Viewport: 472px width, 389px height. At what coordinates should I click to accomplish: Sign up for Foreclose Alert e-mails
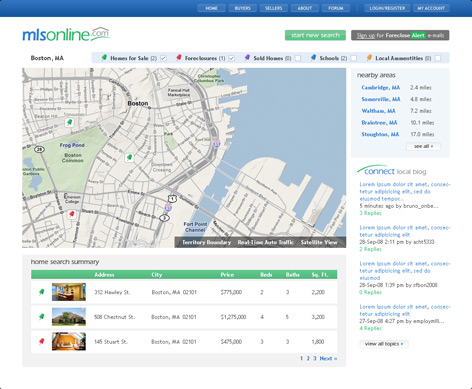tap(400, 35)
